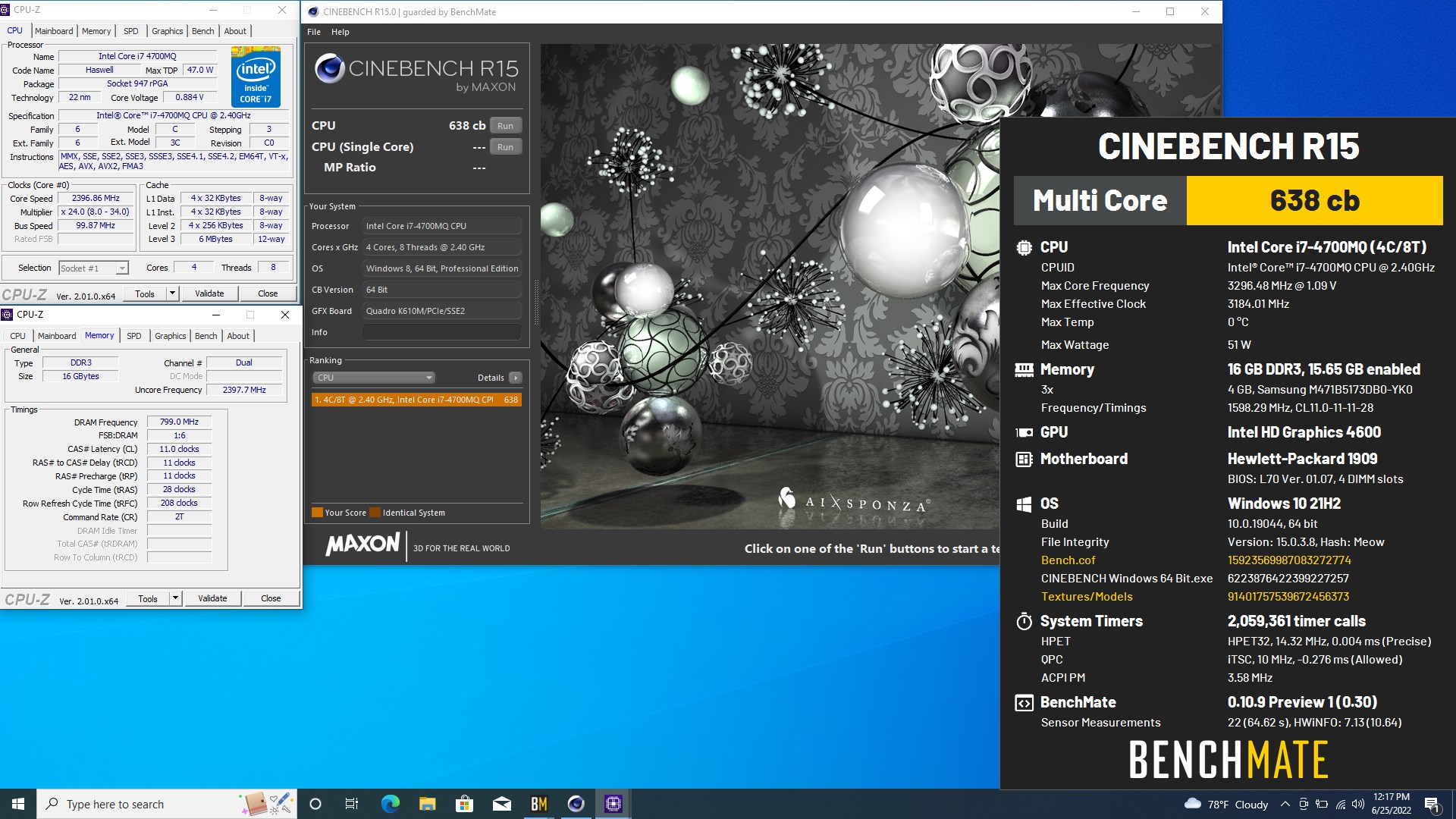Open the File menu in Cinebench

point(314,32)
